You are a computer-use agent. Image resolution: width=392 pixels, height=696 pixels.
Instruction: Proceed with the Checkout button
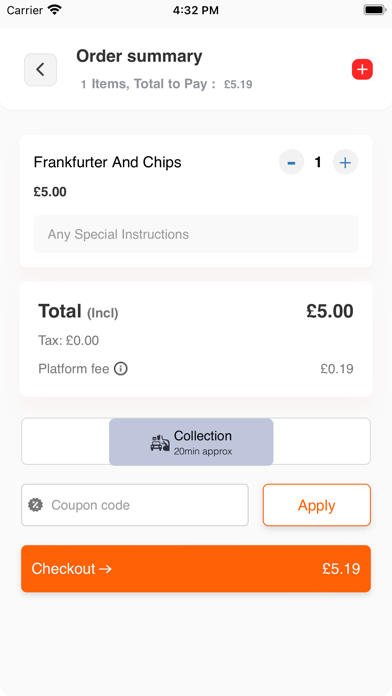pos(196,569)
